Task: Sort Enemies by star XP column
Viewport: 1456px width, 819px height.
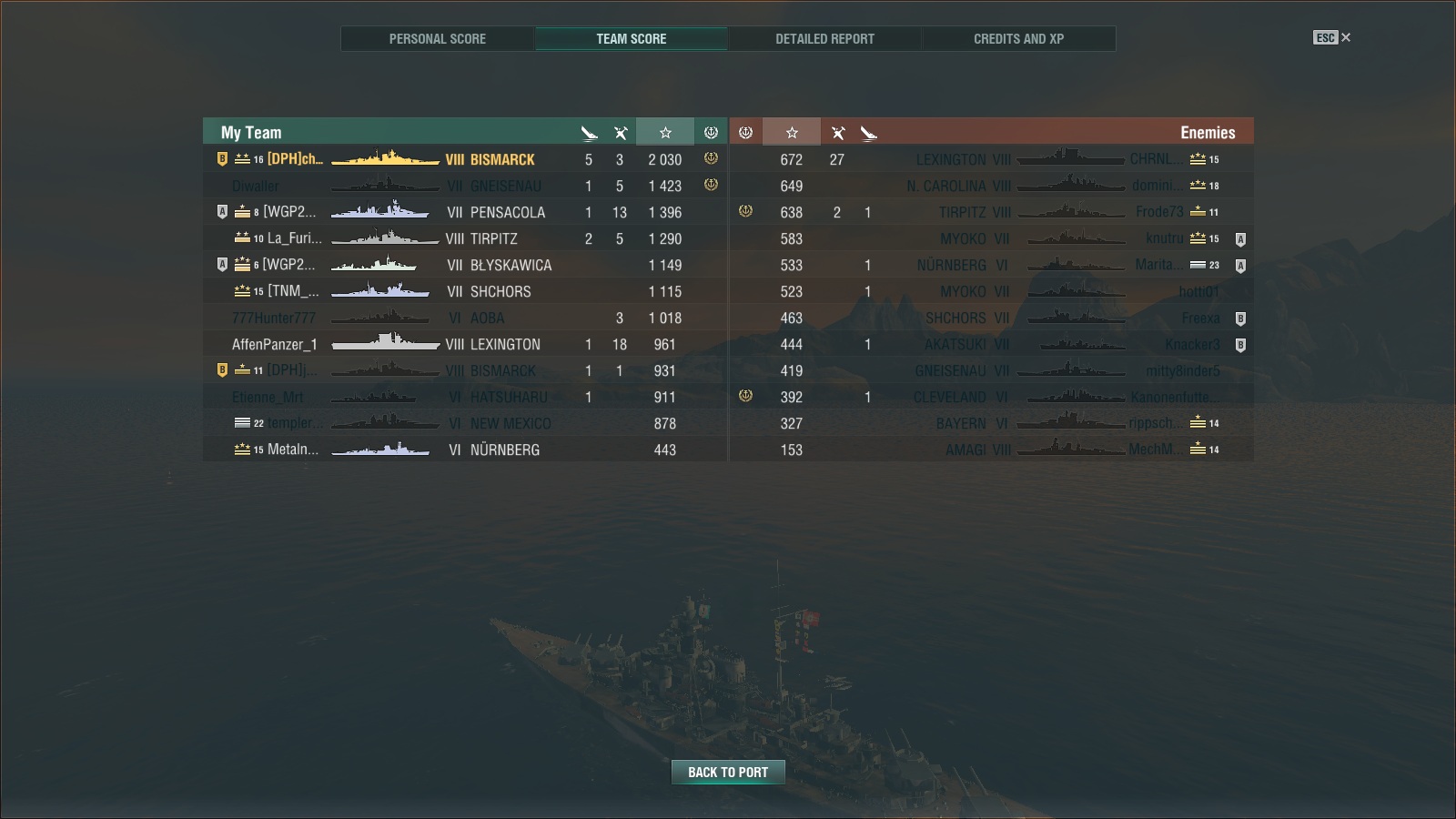Action: tap(792, 132)
